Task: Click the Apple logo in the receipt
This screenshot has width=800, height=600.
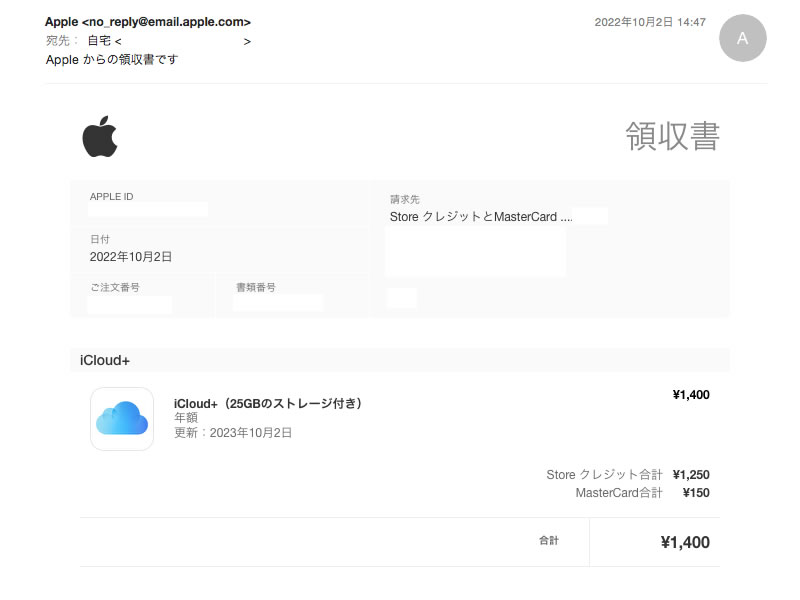Action: [x=100, y=136]
